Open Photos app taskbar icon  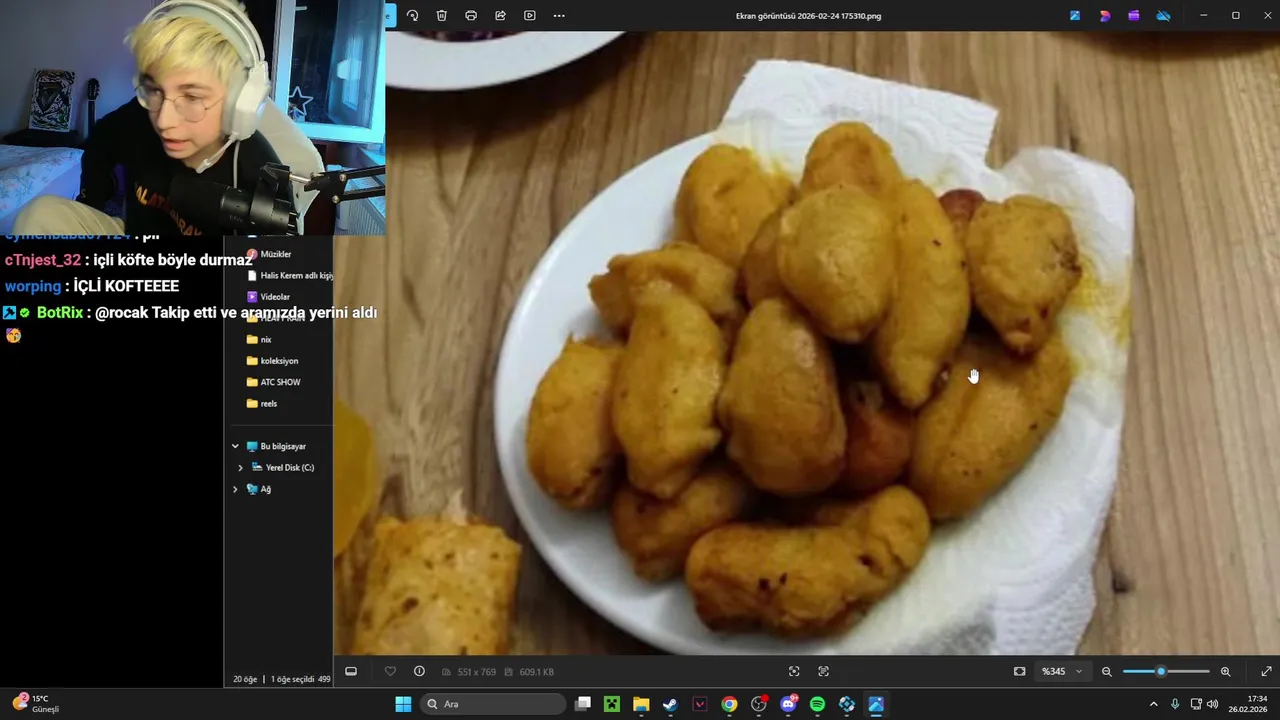(x=876, y=704)
